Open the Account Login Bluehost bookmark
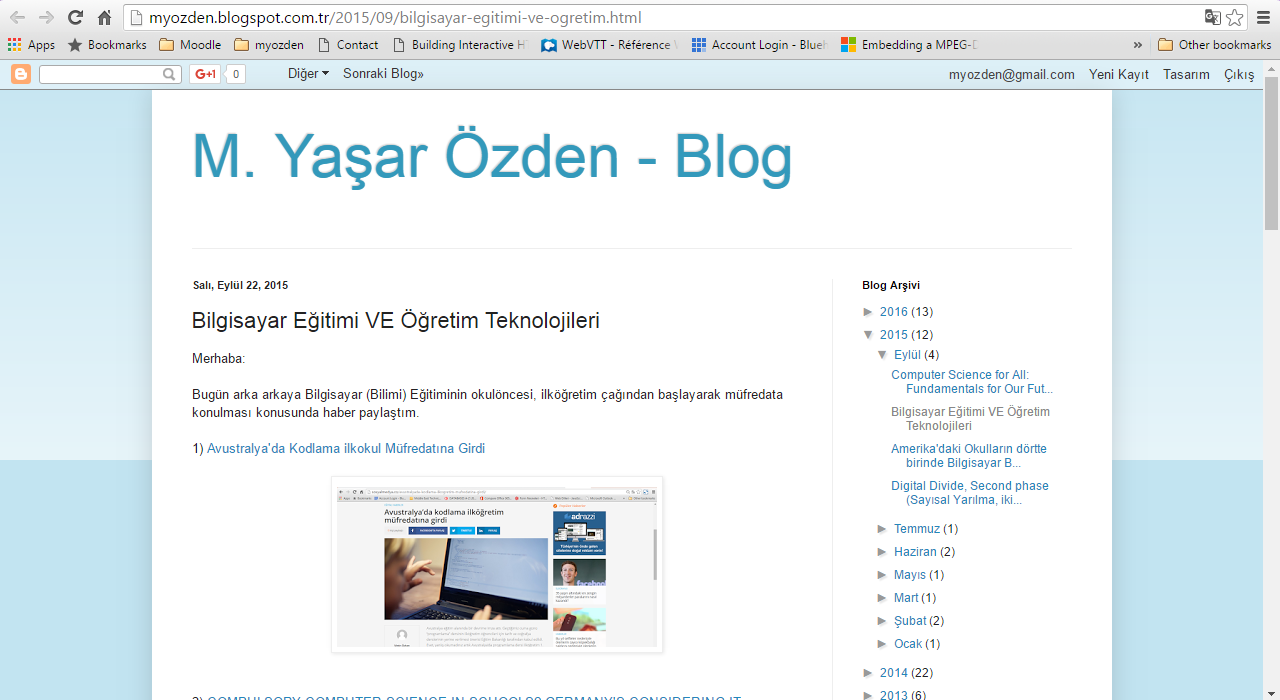The width and height of the screenshot is (1280, 700). point(759,44)
